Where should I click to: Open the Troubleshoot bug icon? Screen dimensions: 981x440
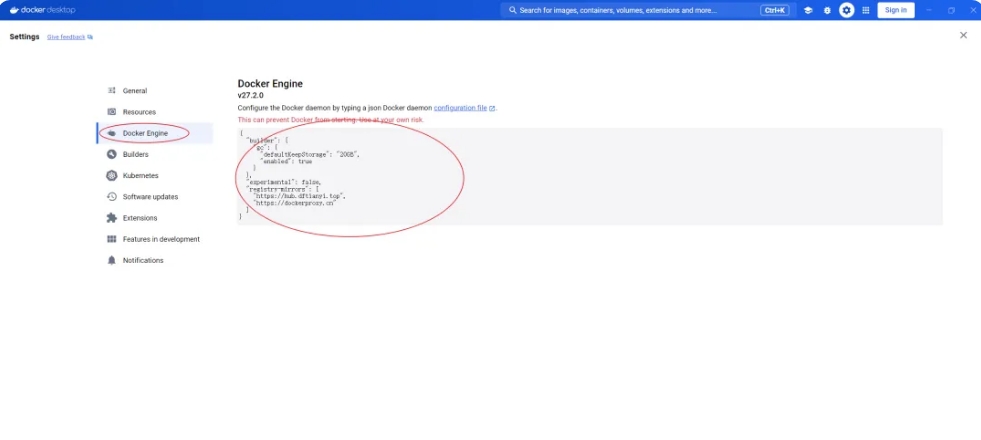click(827, 10)
